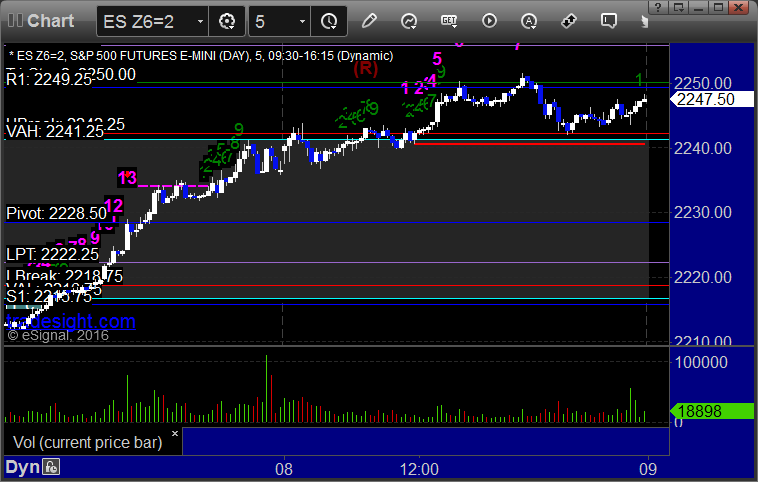Click the LPT: 2222.25 label

click(x=52, y=254)
